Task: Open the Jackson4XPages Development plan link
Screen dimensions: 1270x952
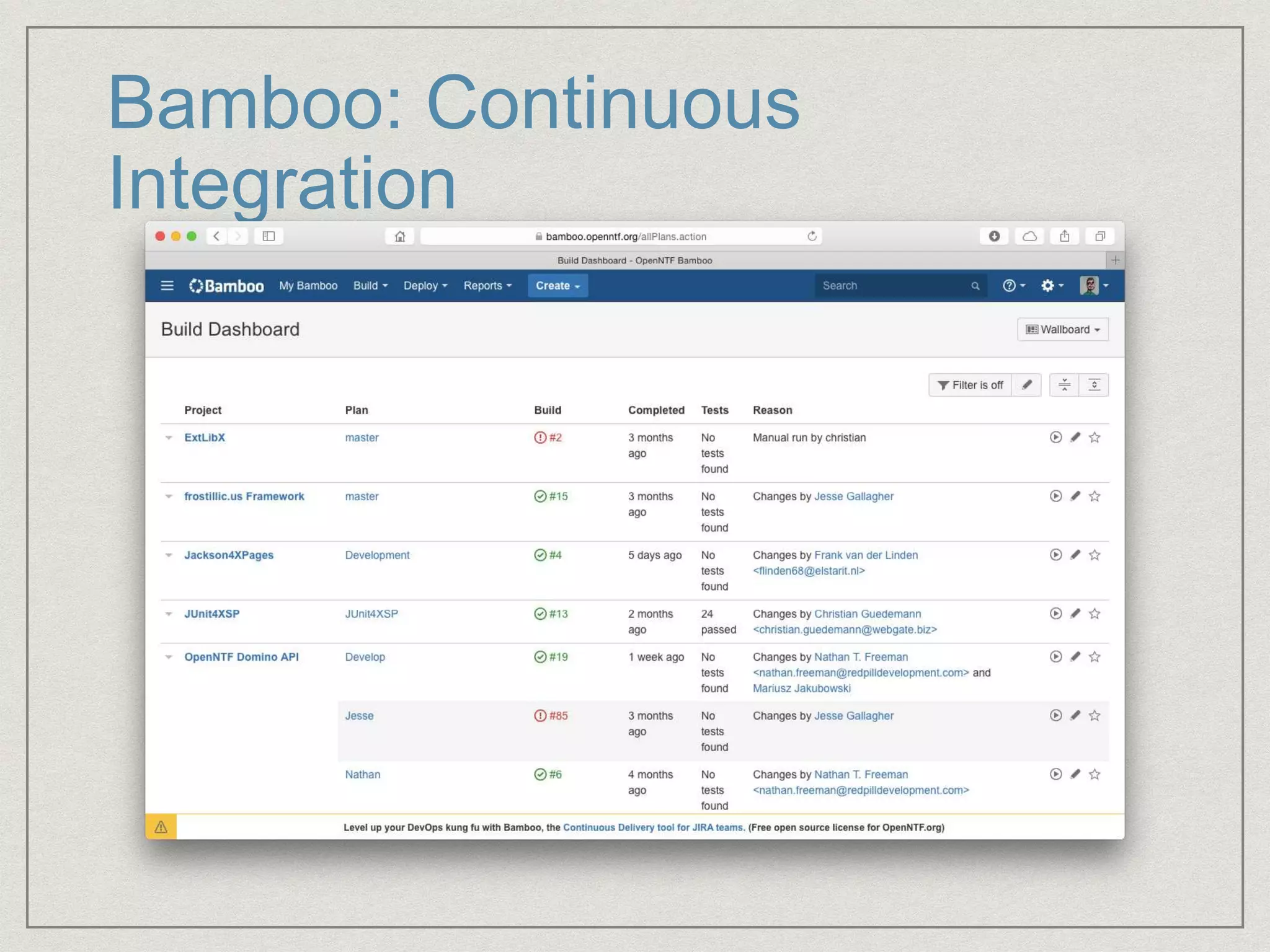Action: coord(377,555)
